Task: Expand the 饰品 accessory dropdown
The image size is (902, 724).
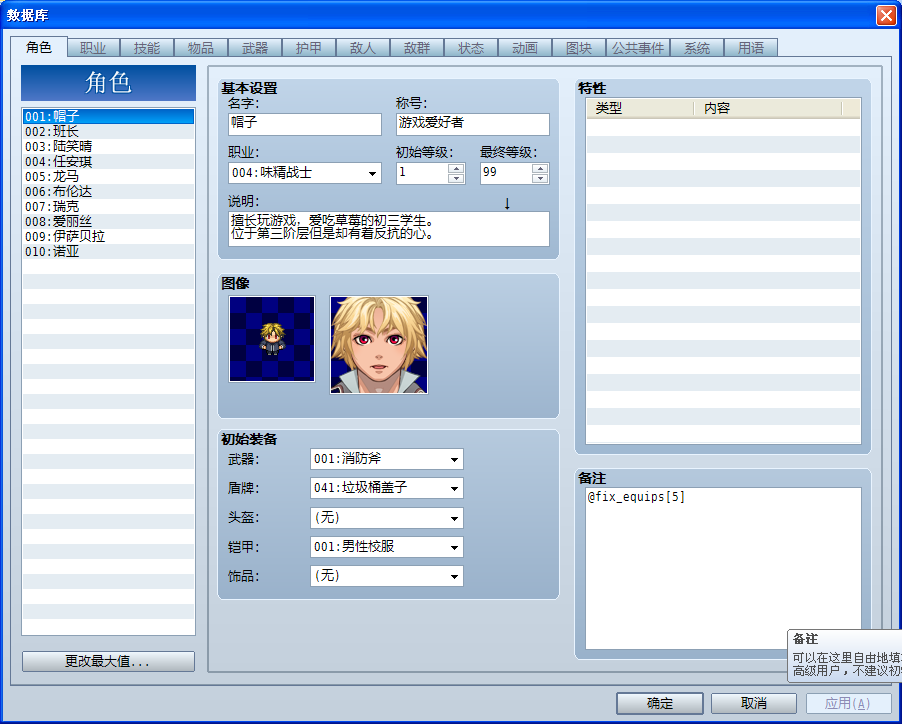Action: [387, 576]
